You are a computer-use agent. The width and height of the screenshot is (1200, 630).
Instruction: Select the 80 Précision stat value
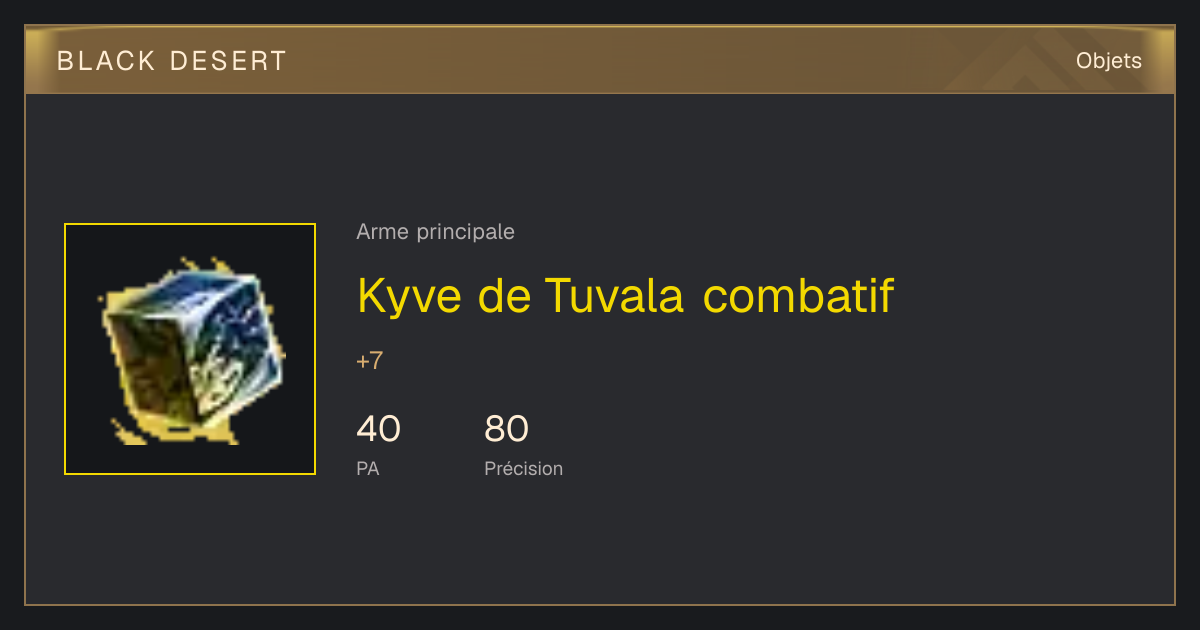pos(506,429)
